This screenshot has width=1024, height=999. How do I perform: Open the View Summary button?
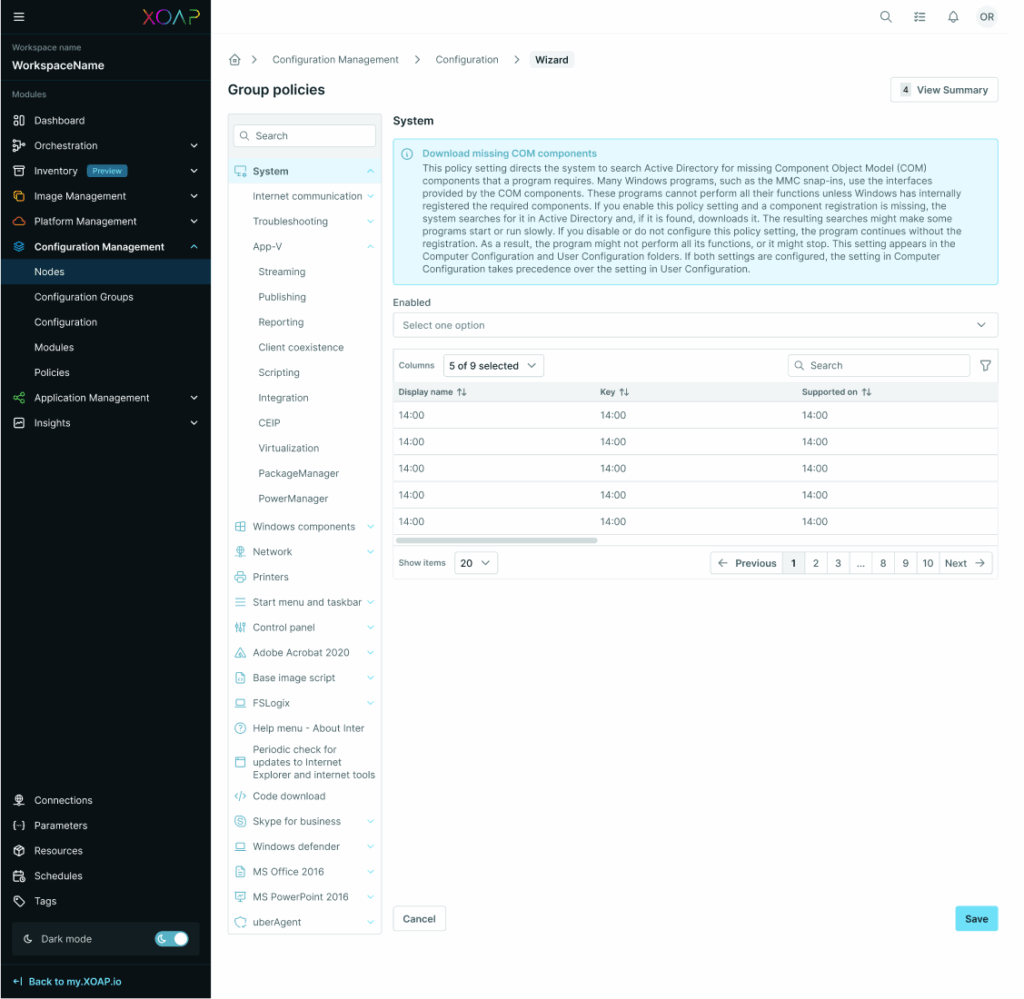(x=944, y=89)
